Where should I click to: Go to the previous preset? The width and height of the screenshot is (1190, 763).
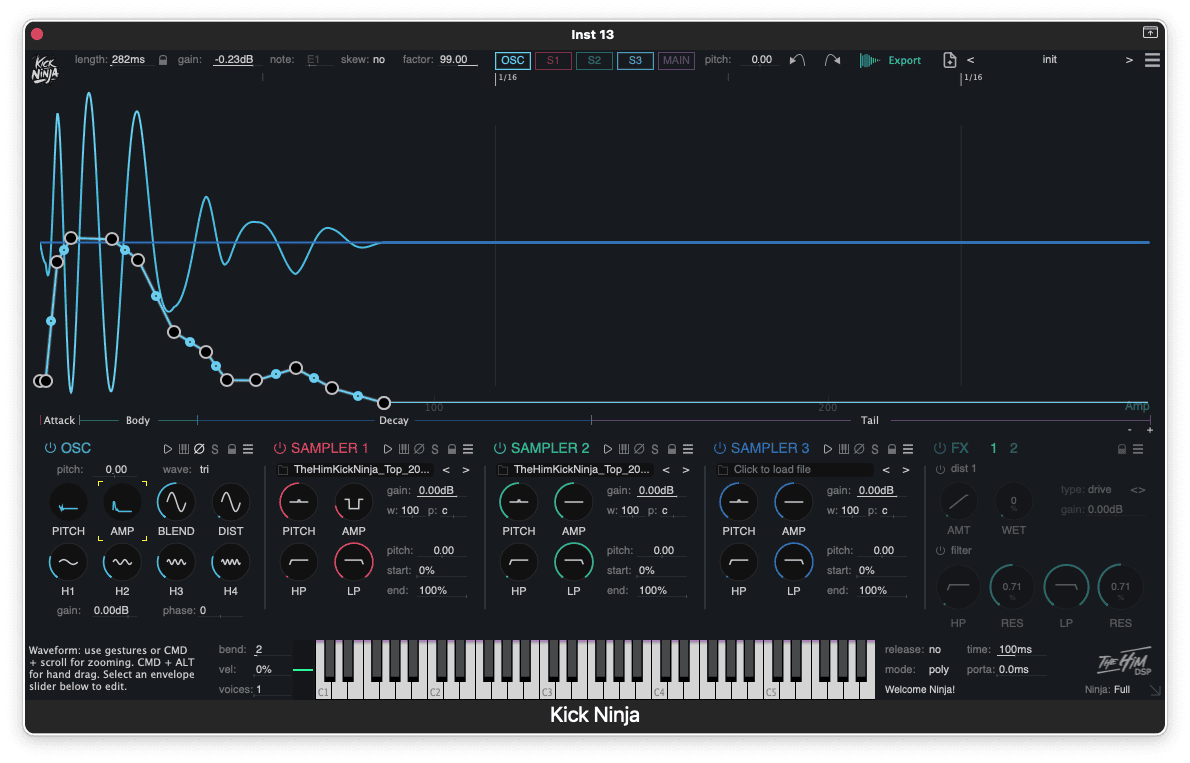click(x=971, y=60)
